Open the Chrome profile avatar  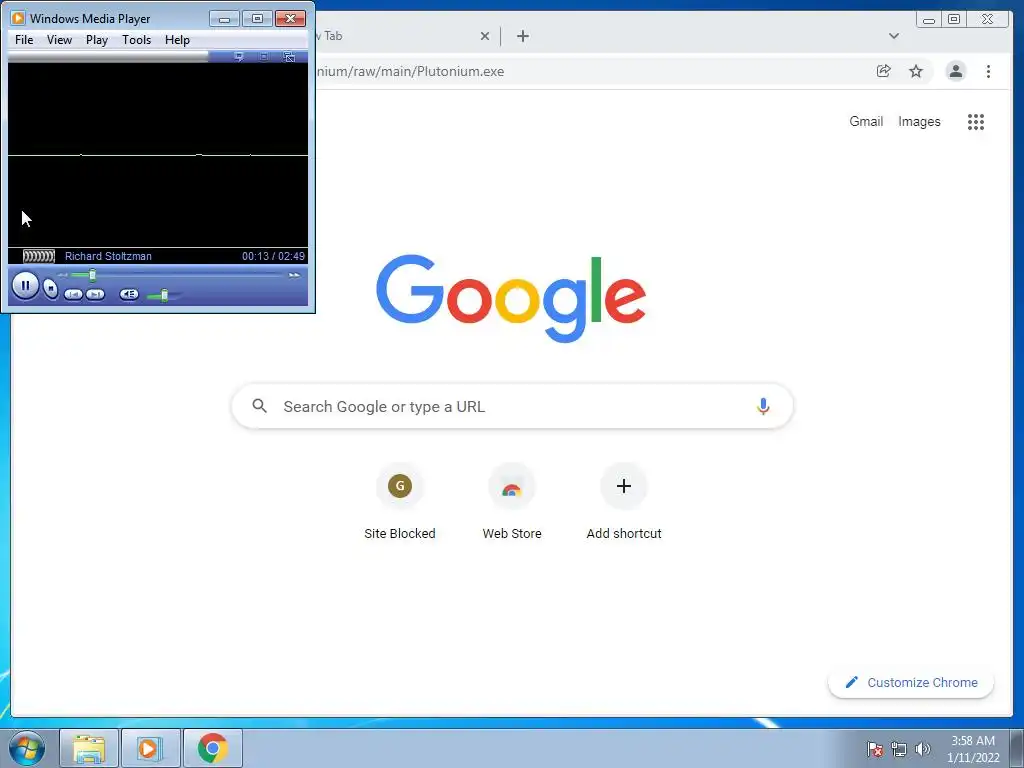click(x=955, y=71)
